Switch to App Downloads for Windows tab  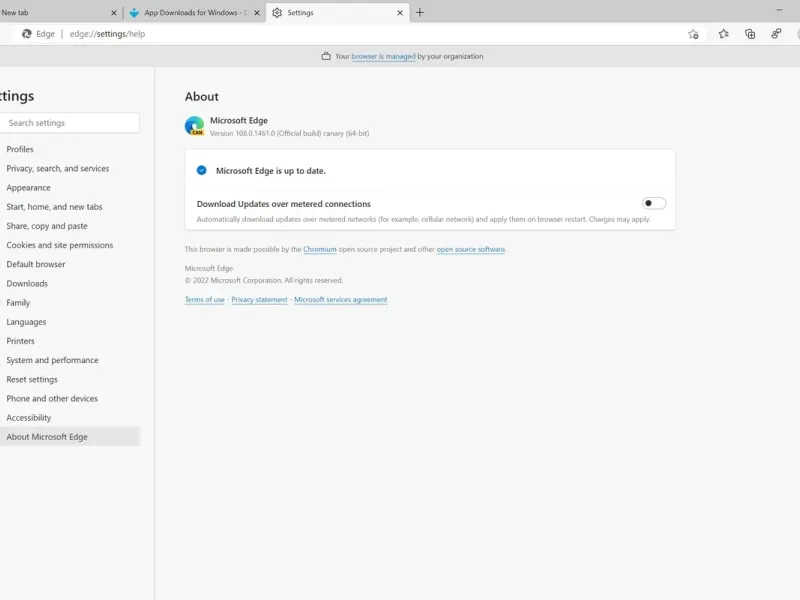(x=194, y=13)
